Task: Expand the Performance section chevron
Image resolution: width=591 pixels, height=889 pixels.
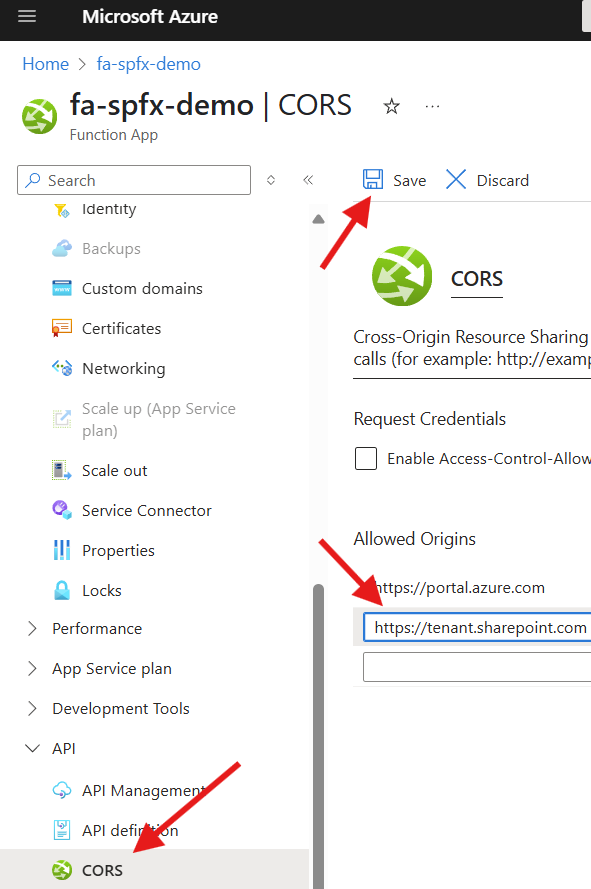Action: (32, 628)
